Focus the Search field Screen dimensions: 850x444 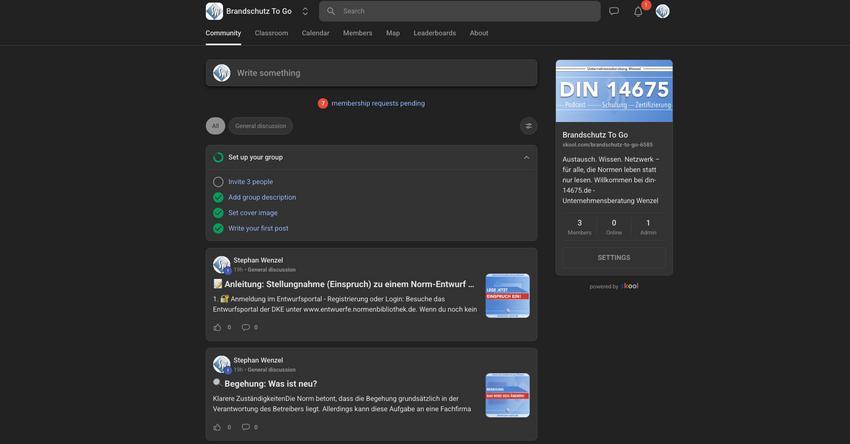tap(460, 11)
